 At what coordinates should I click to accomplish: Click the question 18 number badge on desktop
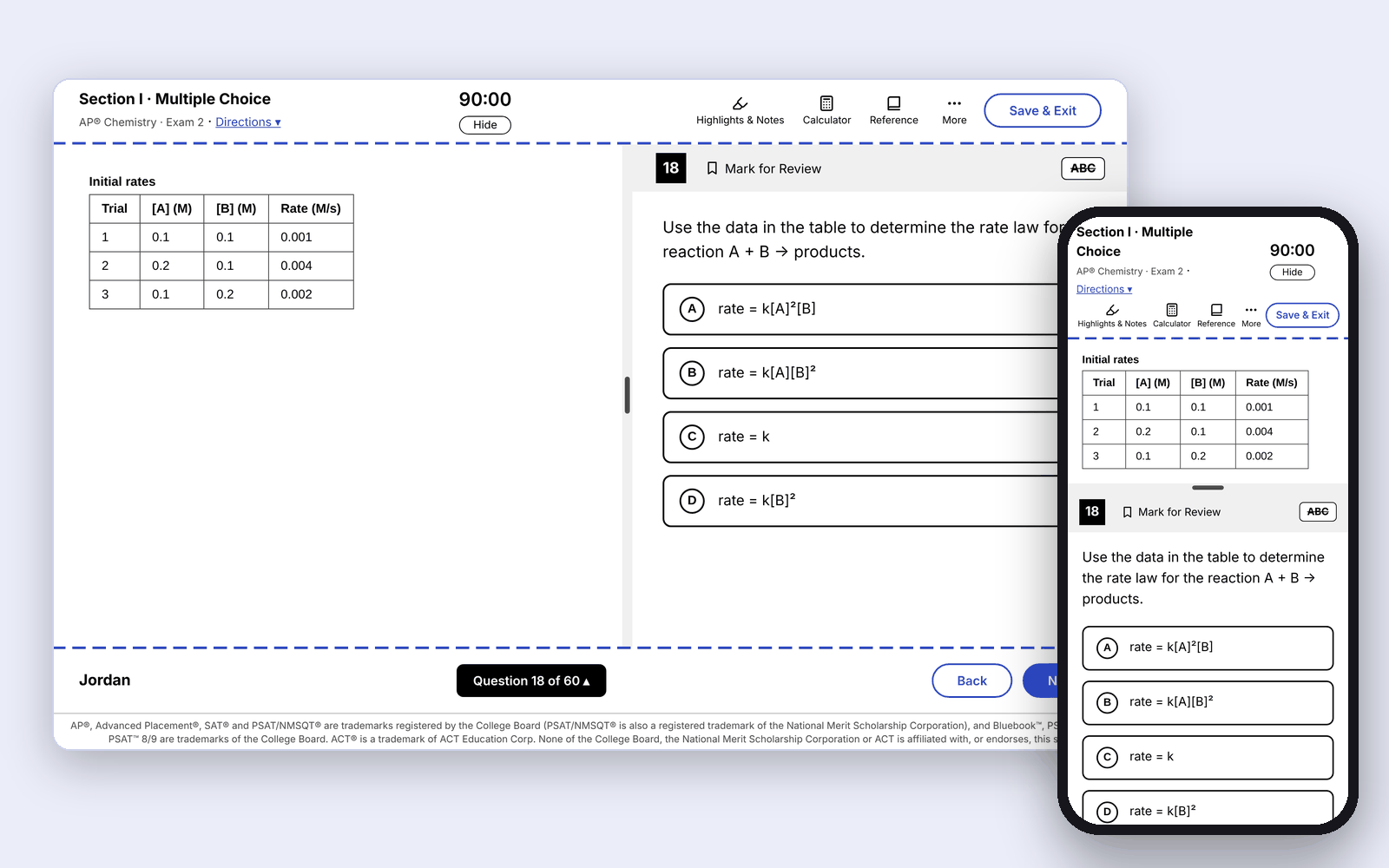click(x=671, y=168)
